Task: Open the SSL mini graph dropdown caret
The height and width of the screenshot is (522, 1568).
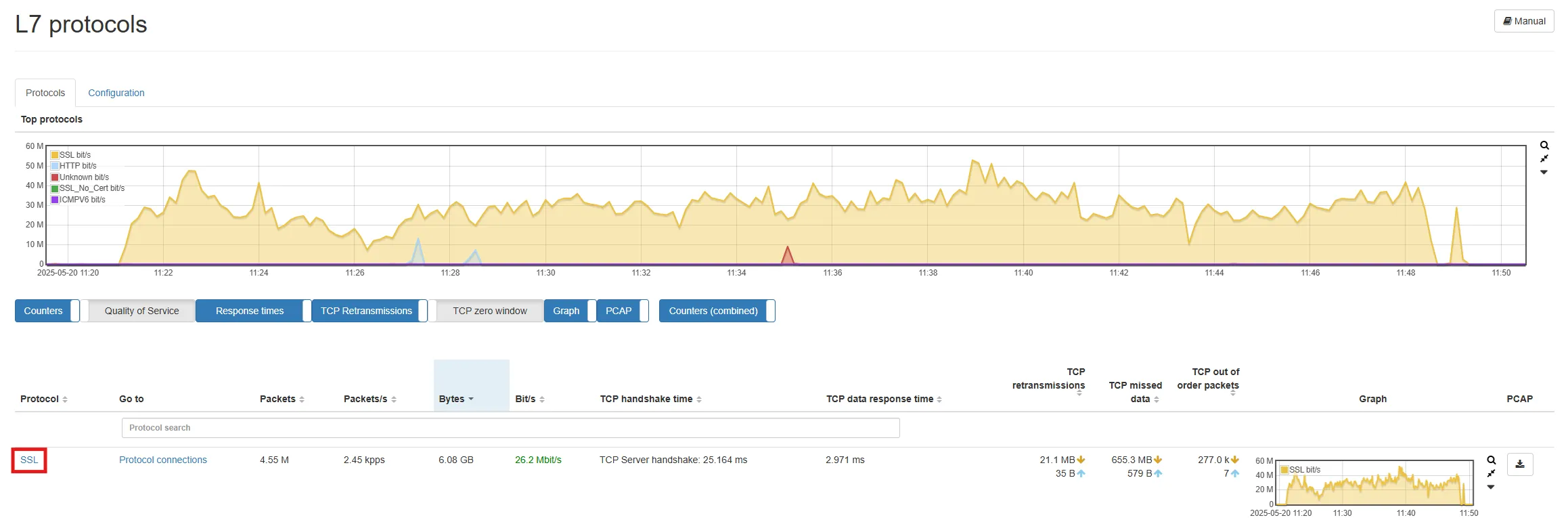Action: [1491, 487]
